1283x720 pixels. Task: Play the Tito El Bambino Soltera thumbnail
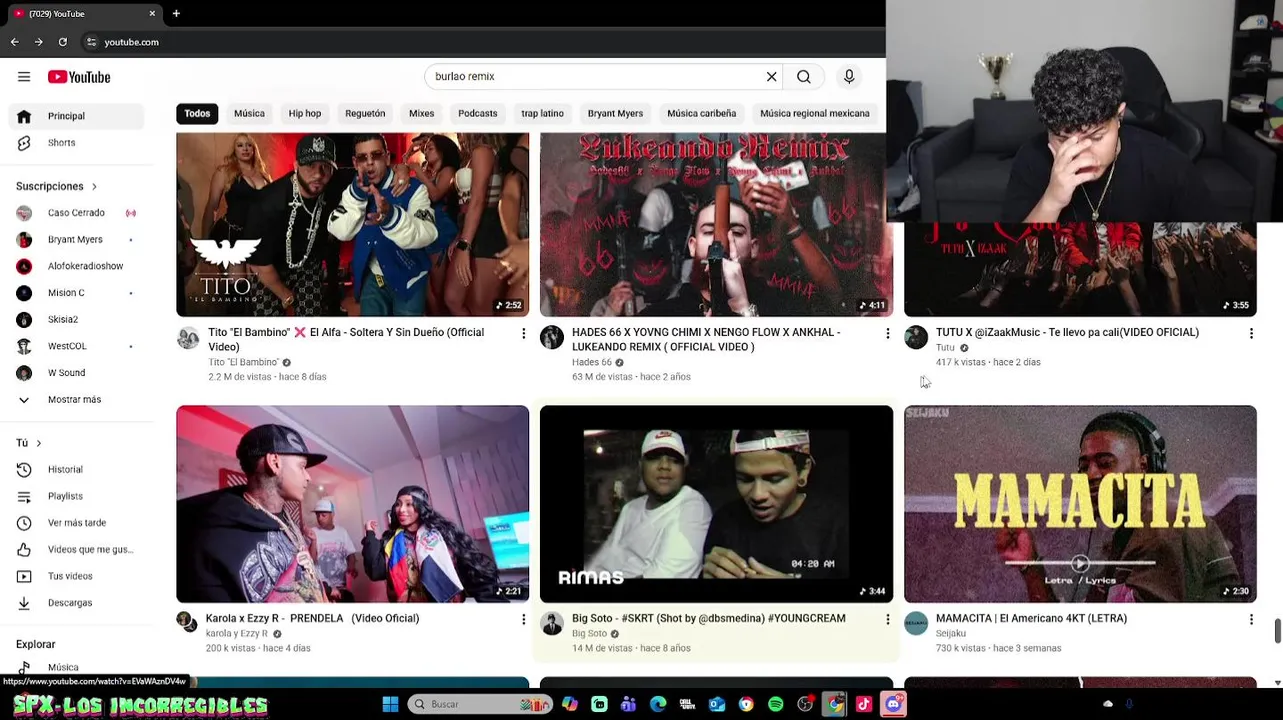pos(352,225)
